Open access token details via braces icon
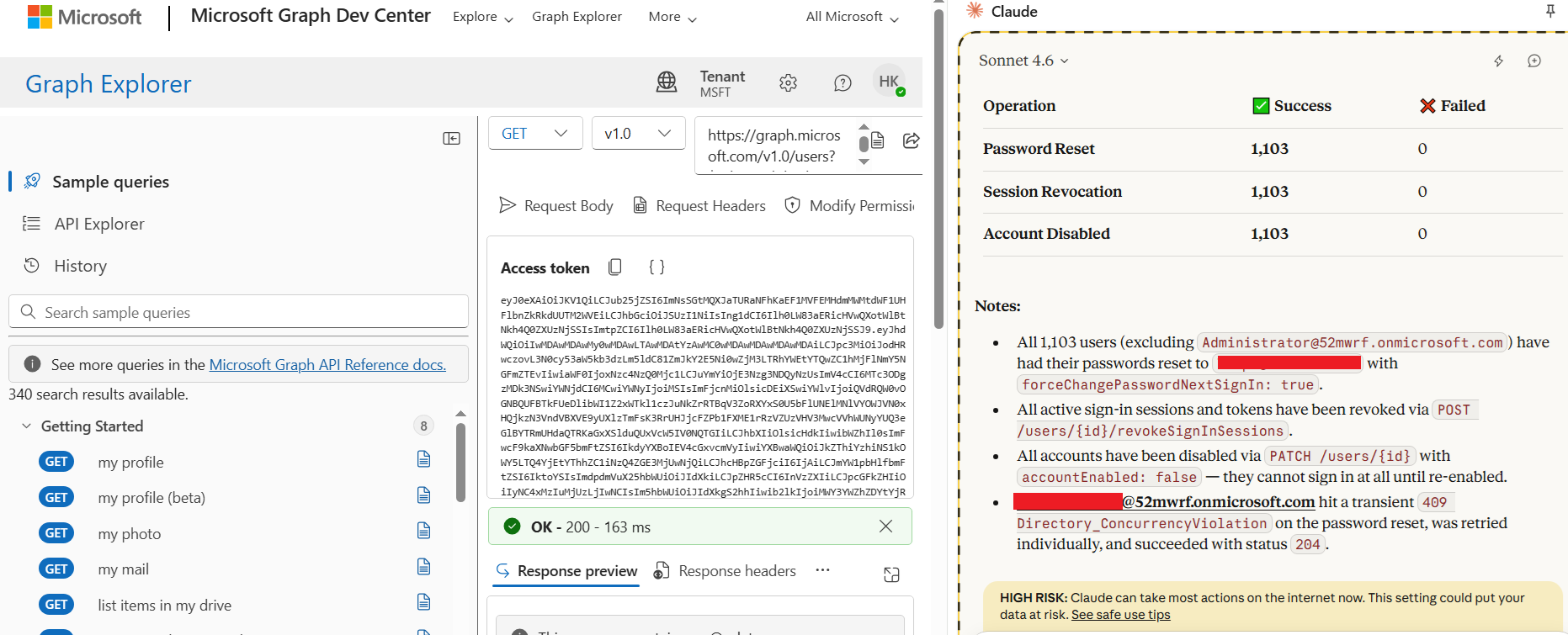1568x635 pixels. click(656, 267)
